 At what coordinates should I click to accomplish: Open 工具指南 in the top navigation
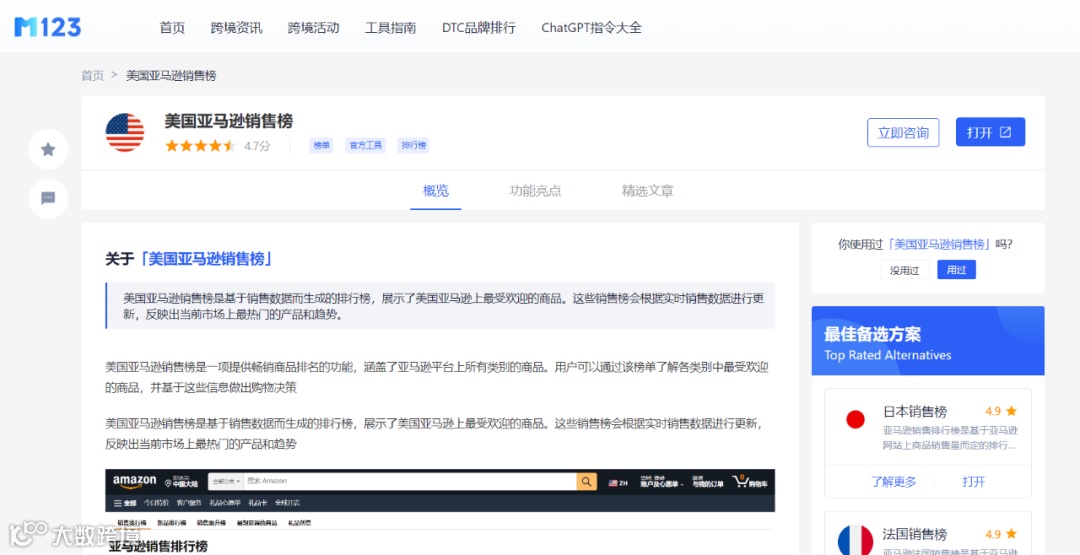(391, 28)
